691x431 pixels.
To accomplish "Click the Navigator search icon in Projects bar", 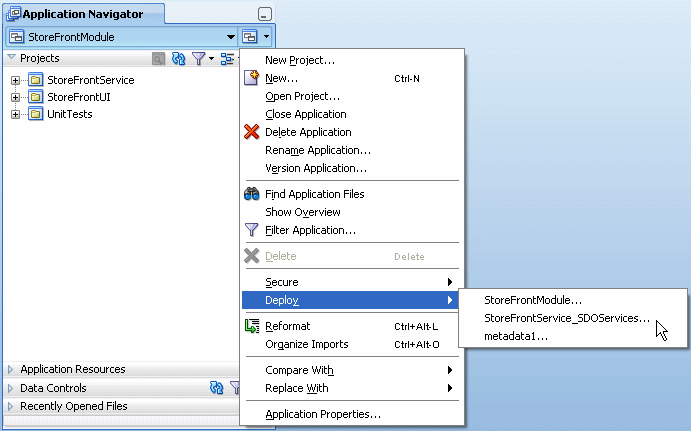I will (x=159, y=59).
